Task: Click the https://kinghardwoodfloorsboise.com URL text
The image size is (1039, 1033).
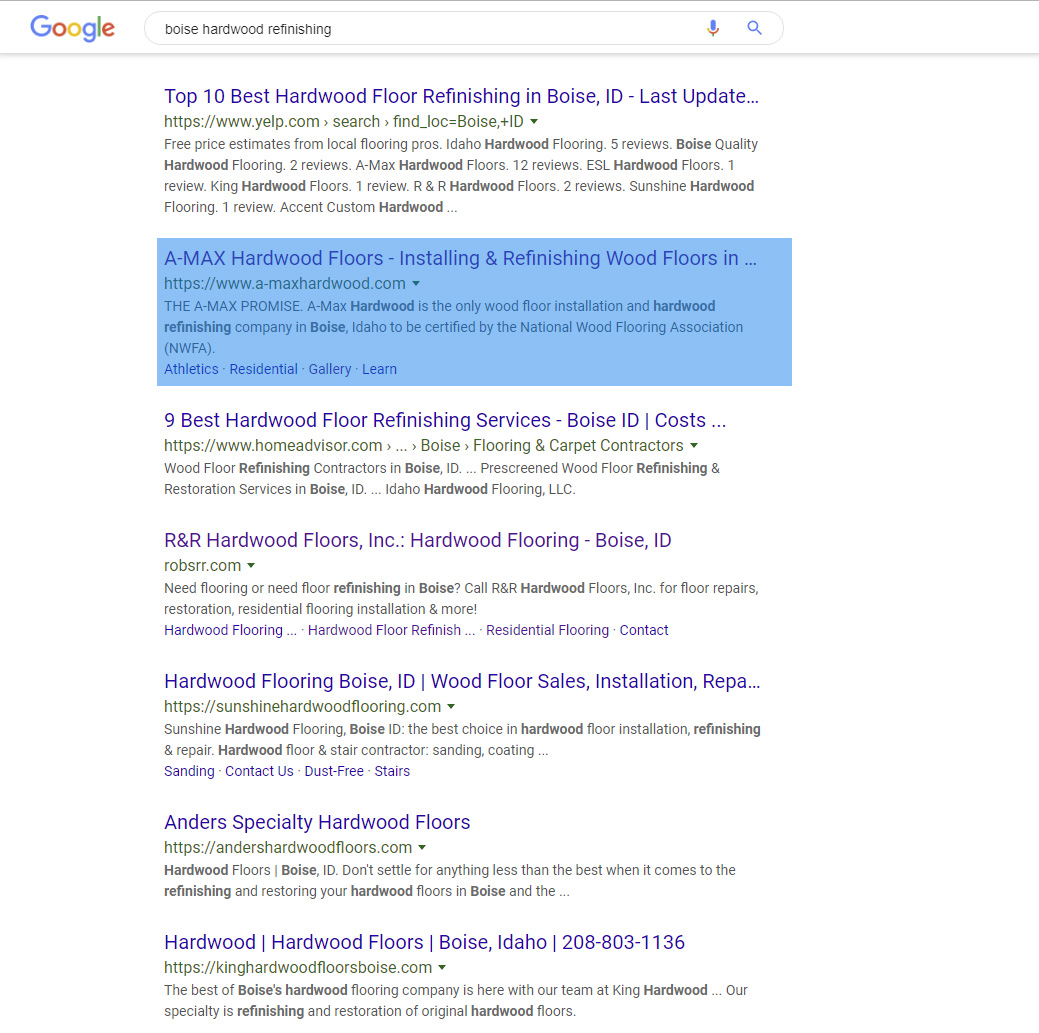Action: pyautogui.click(x=298, y=967)
